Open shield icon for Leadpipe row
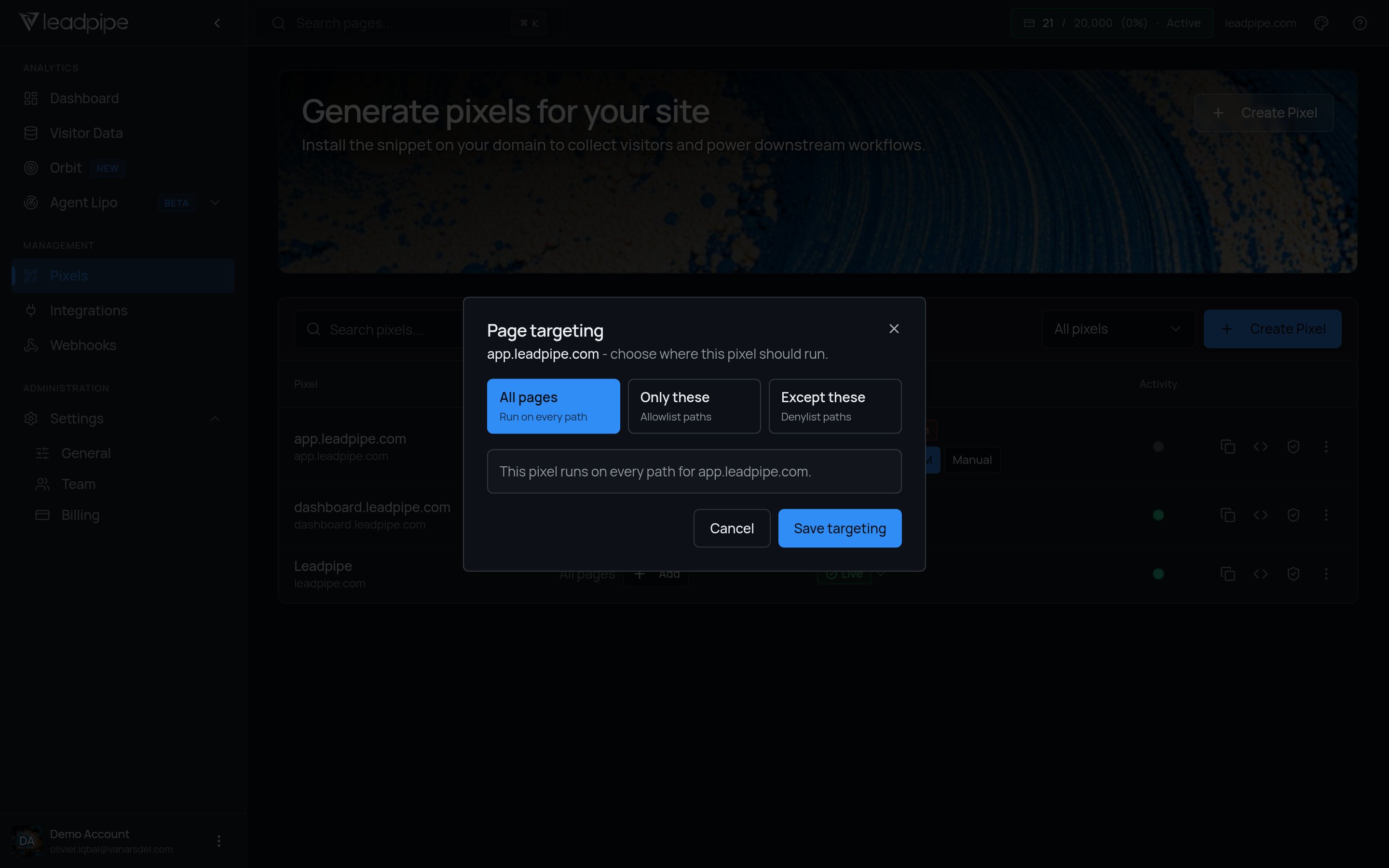1389x868 pixels. tap(1293, 573)
